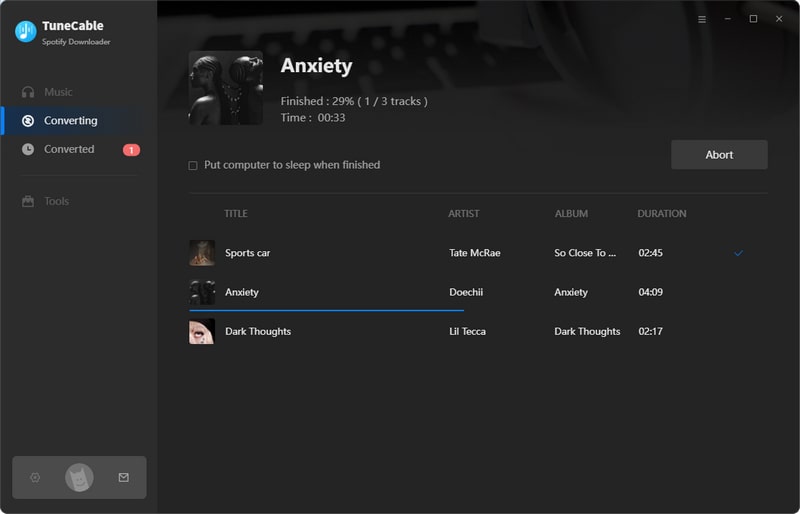Viewport: 800px width, 514px height.
Task: Open the hamburger menu at top right
Action: 702,19
